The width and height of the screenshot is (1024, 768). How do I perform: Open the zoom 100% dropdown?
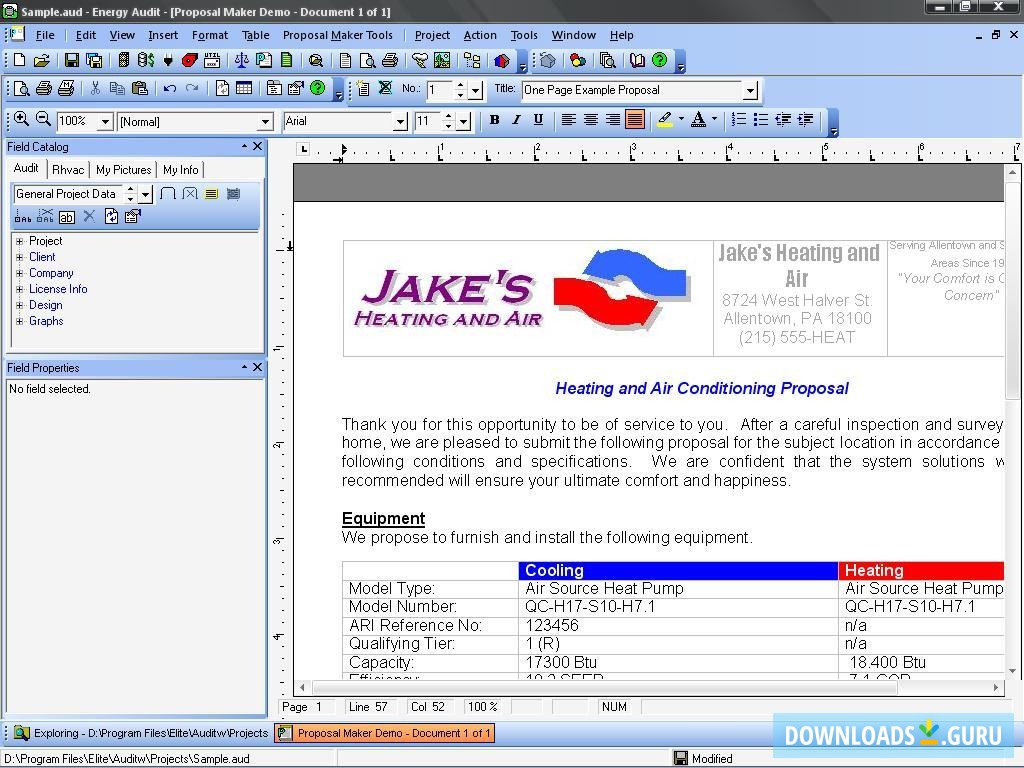[x=104, y=121]
